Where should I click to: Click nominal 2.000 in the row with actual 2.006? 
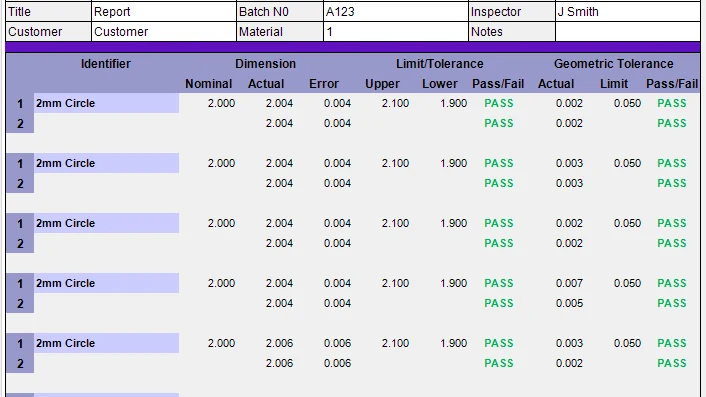click(222, 343)
